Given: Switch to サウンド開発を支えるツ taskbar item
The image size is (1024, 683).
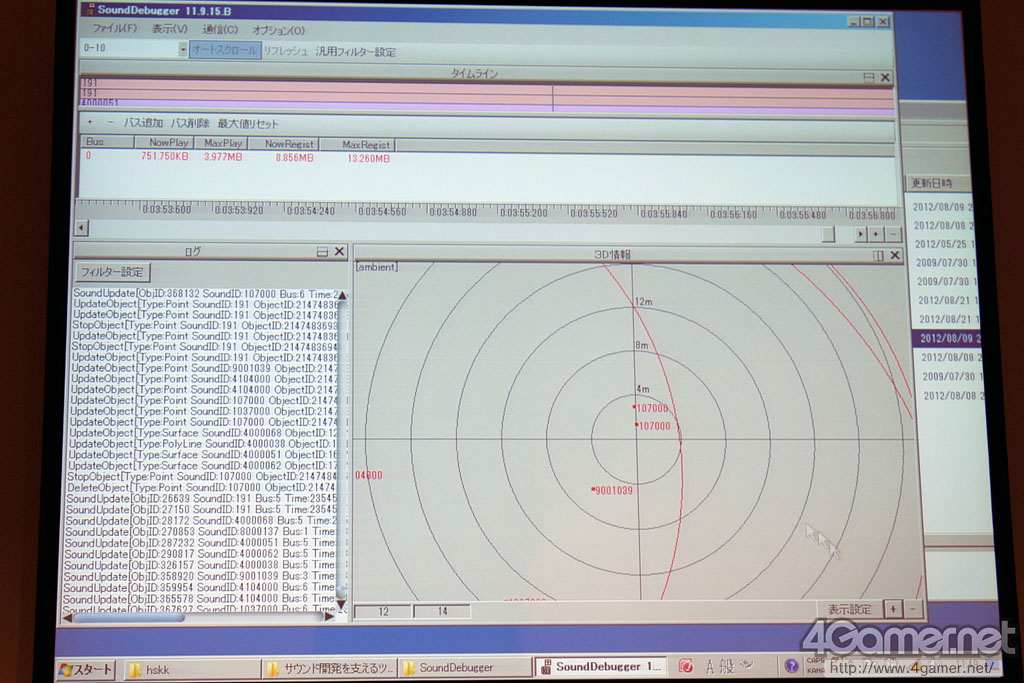Looking at the screenshot, I should pyautogui.click(x=330, y=669).
